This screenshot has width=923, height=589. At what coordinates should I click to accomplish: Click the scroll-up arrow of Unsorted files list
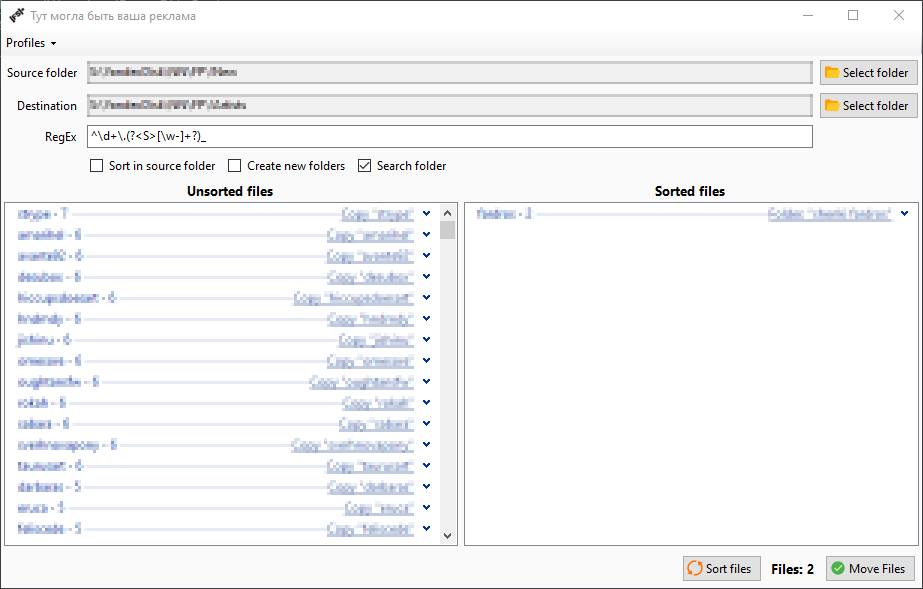click(447, 211)
